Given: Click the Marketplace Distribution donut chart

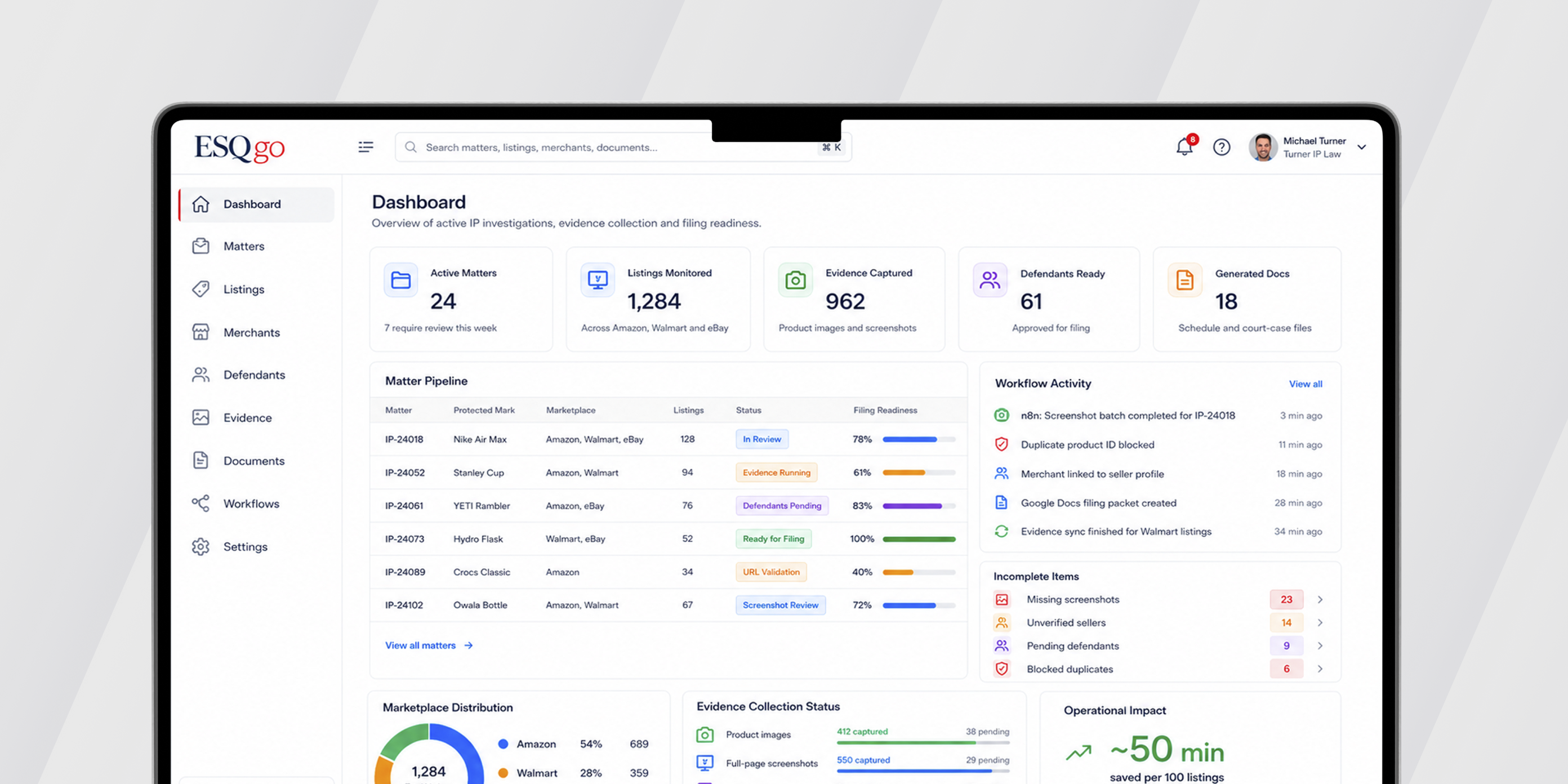Looking at the screenshot, I should (x=429, y=755).
